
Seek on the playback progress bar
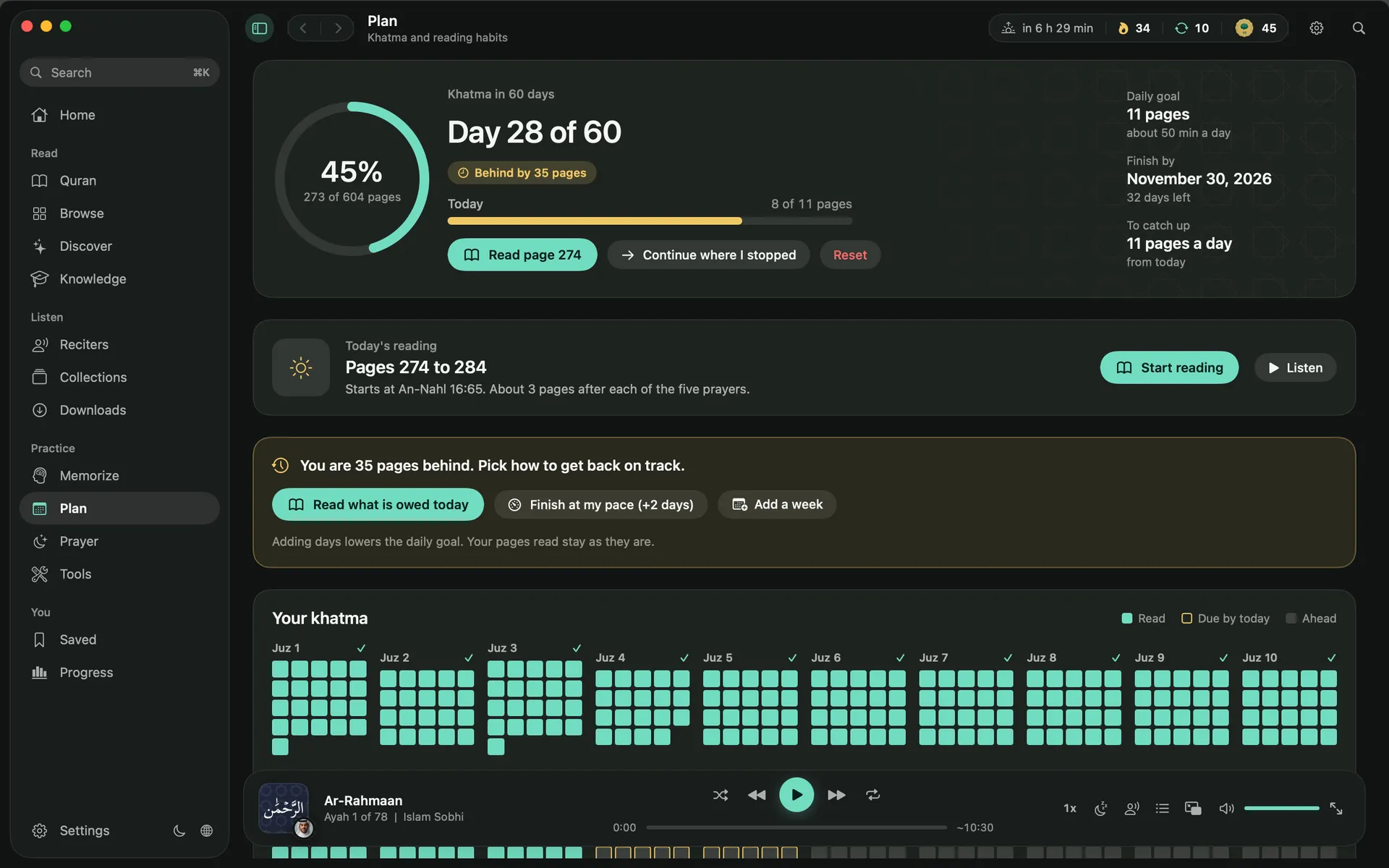(797, 827)
